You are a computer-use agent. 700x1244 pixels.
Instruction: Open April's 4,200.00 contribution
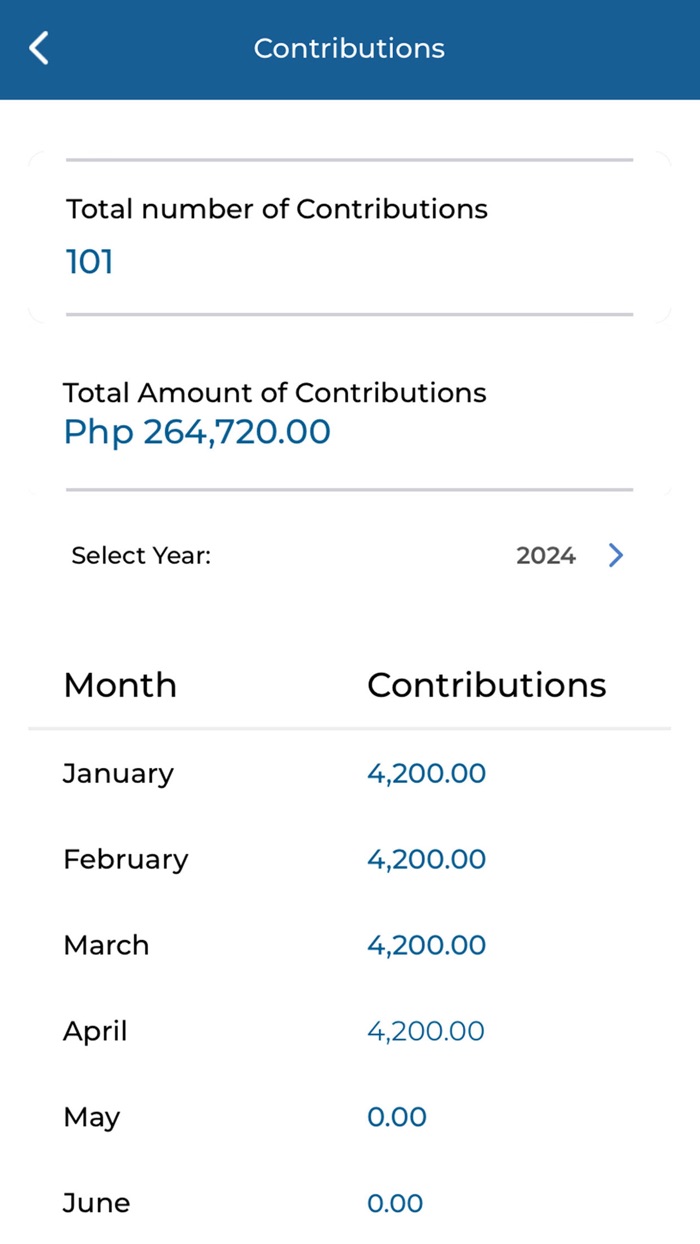426,1031
